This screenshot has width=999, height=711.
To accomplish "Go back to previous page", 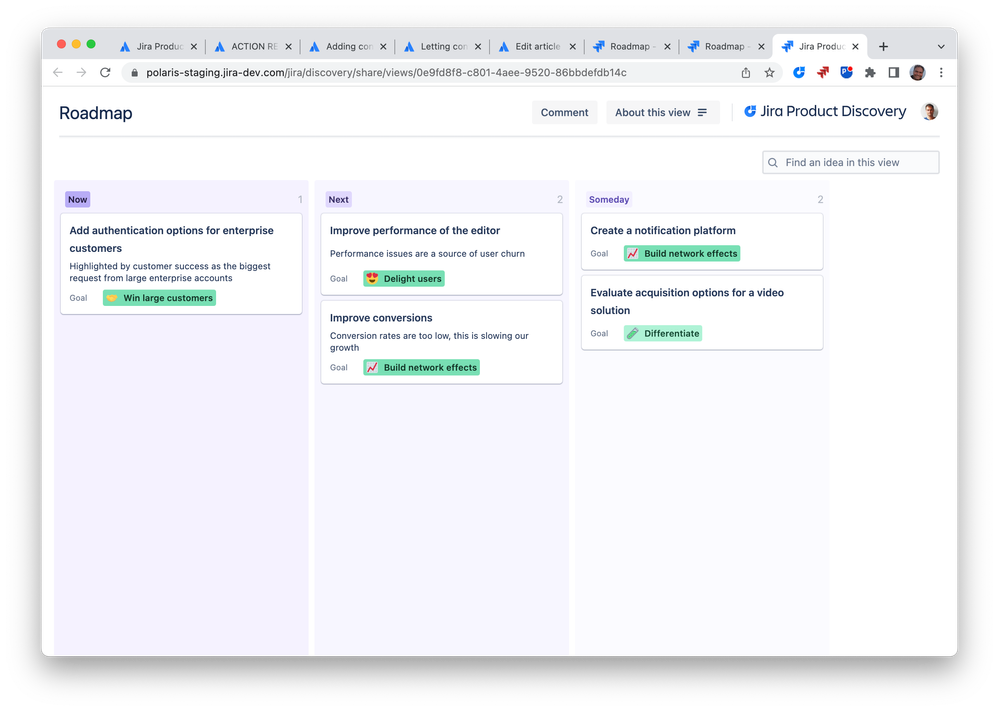I will tap(58, 73).
